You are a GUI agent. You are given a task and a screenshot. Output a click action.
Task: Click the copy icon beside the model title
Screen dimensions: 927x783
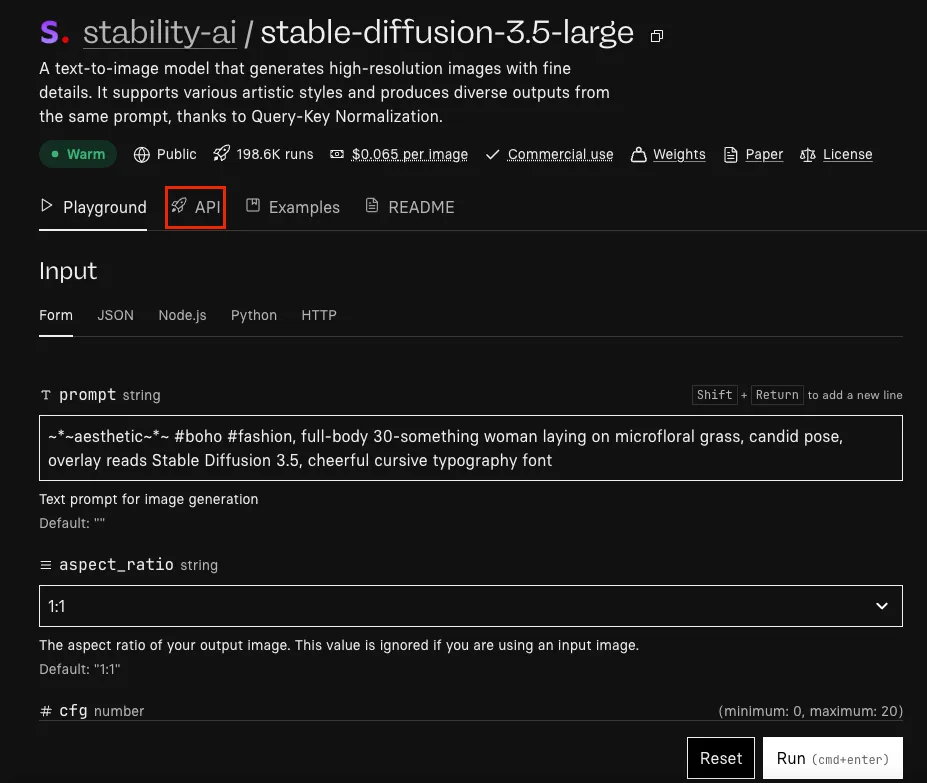656,35
